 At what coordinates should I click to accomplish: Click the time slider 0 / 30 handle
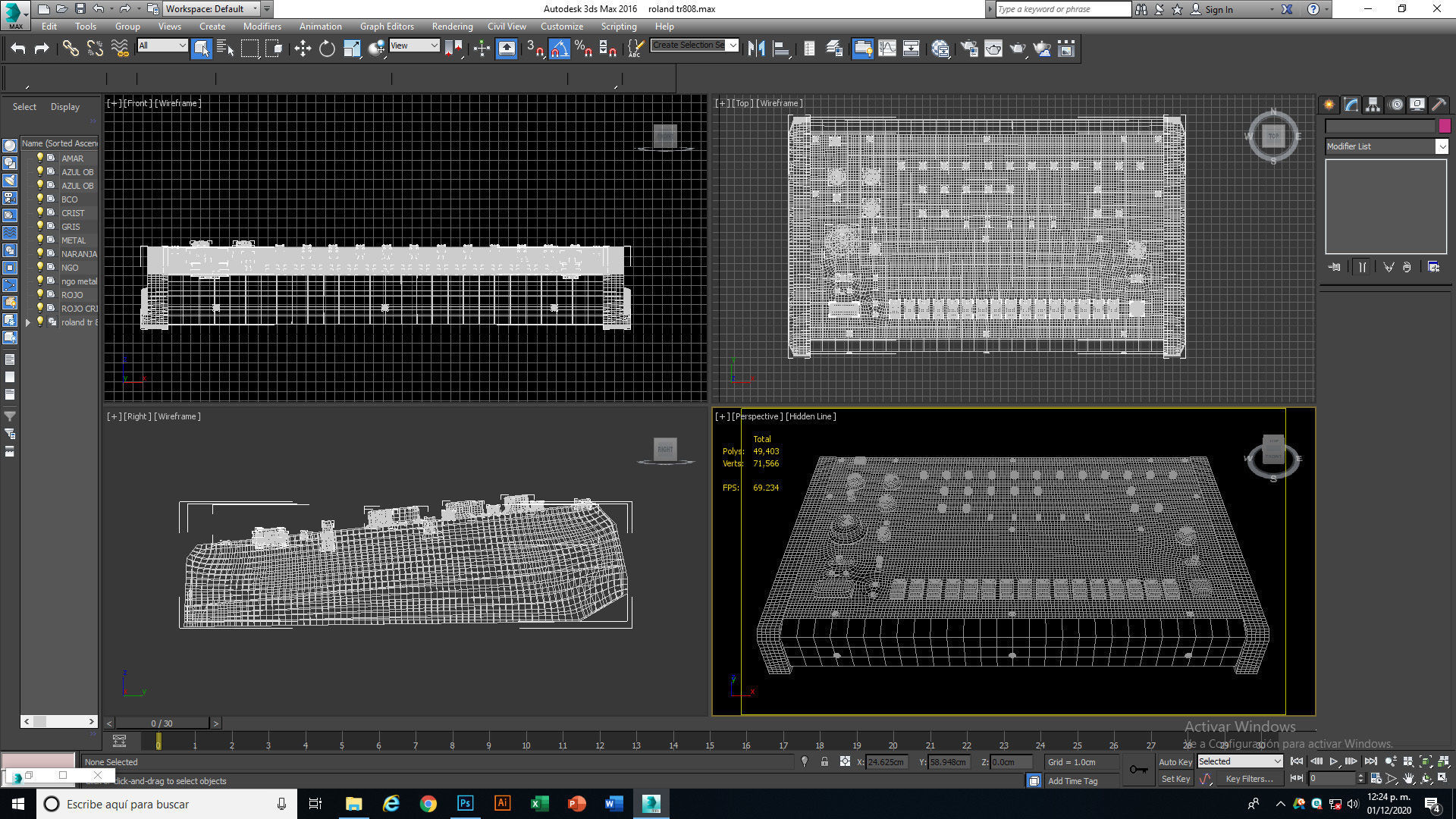[x=162, y=723]
